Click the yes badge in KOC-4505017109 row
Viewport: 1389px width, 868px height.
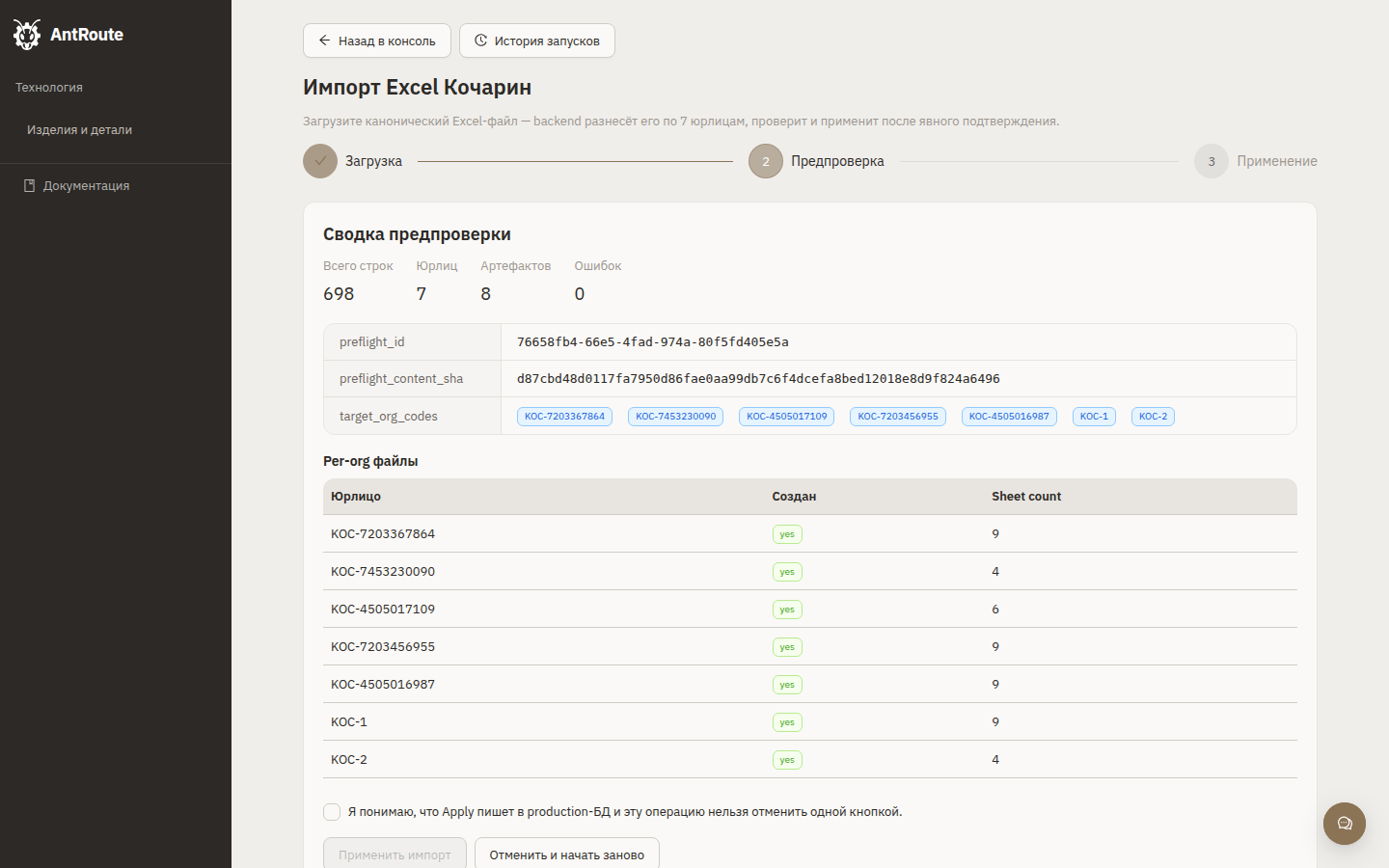tap(787, 610)
